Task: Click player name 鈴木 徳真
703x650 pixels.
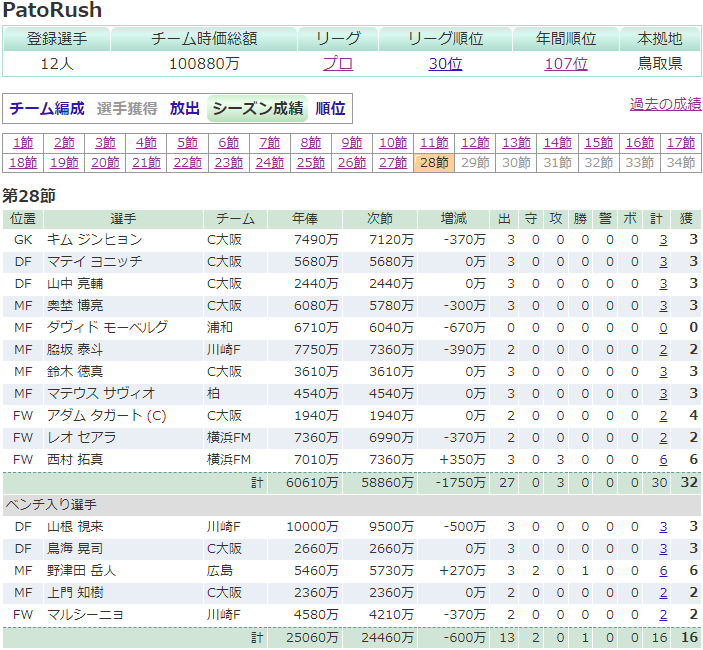Action: 75,372
